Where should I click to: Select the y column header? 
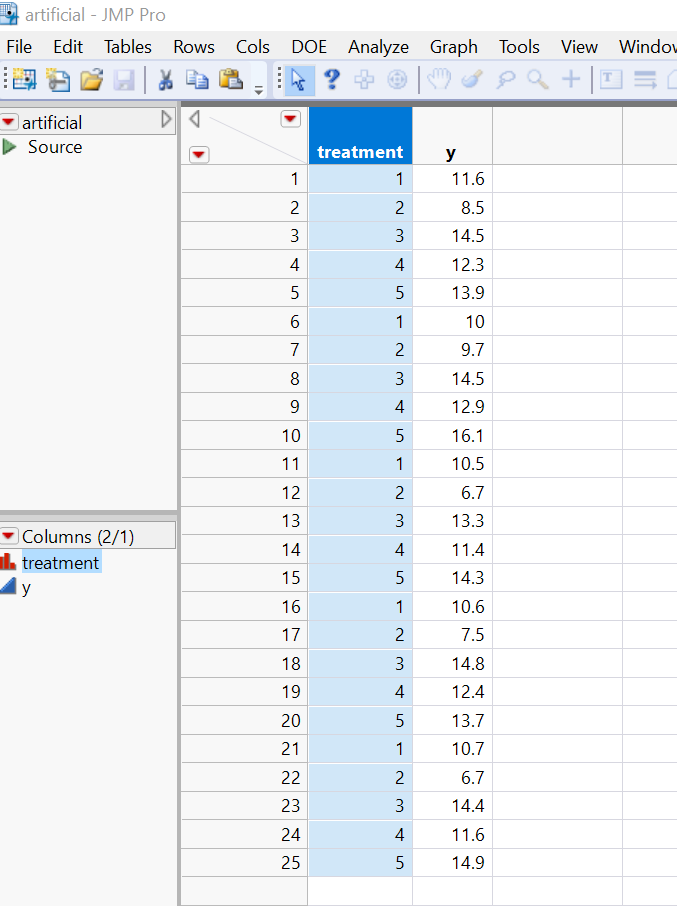(452, 136)
